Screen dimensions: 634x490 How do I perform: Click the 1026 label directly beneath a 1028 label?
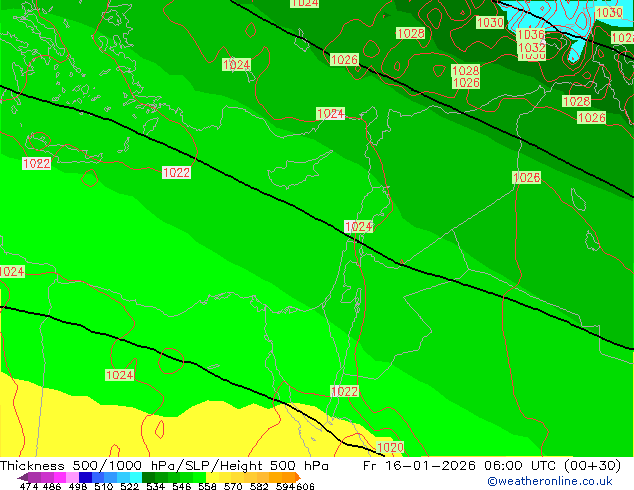pos(466,82)
